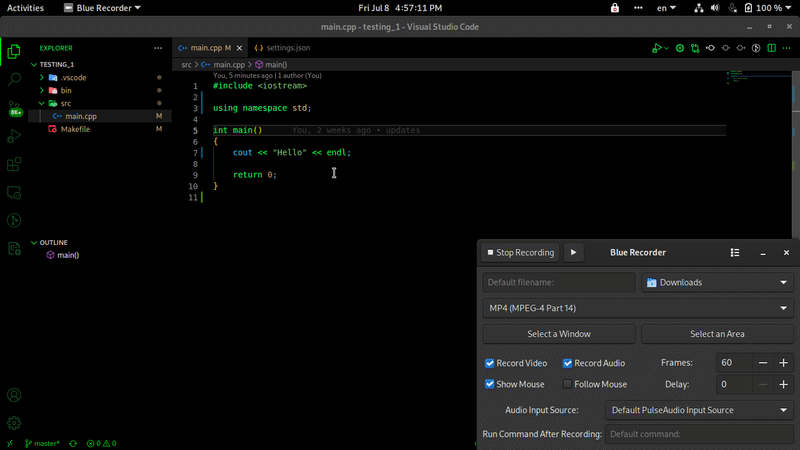Switch to the settings.json tab
The height and width of the screenshot is (450, 800).
pos(282,48)
